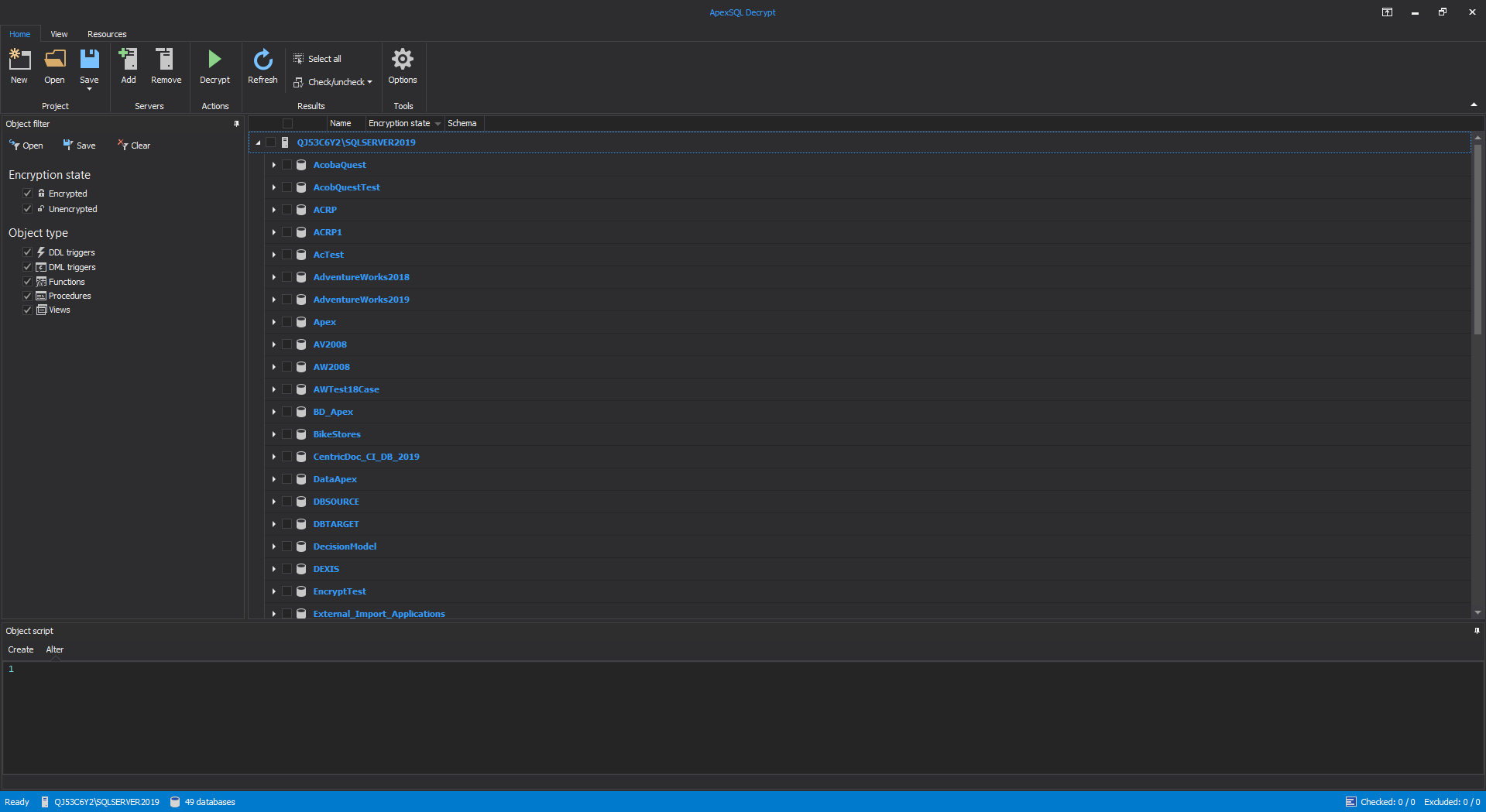Click the New project icon
Image resolution: width=1486 pixels, height=812 pixels.
coord(19,60)
